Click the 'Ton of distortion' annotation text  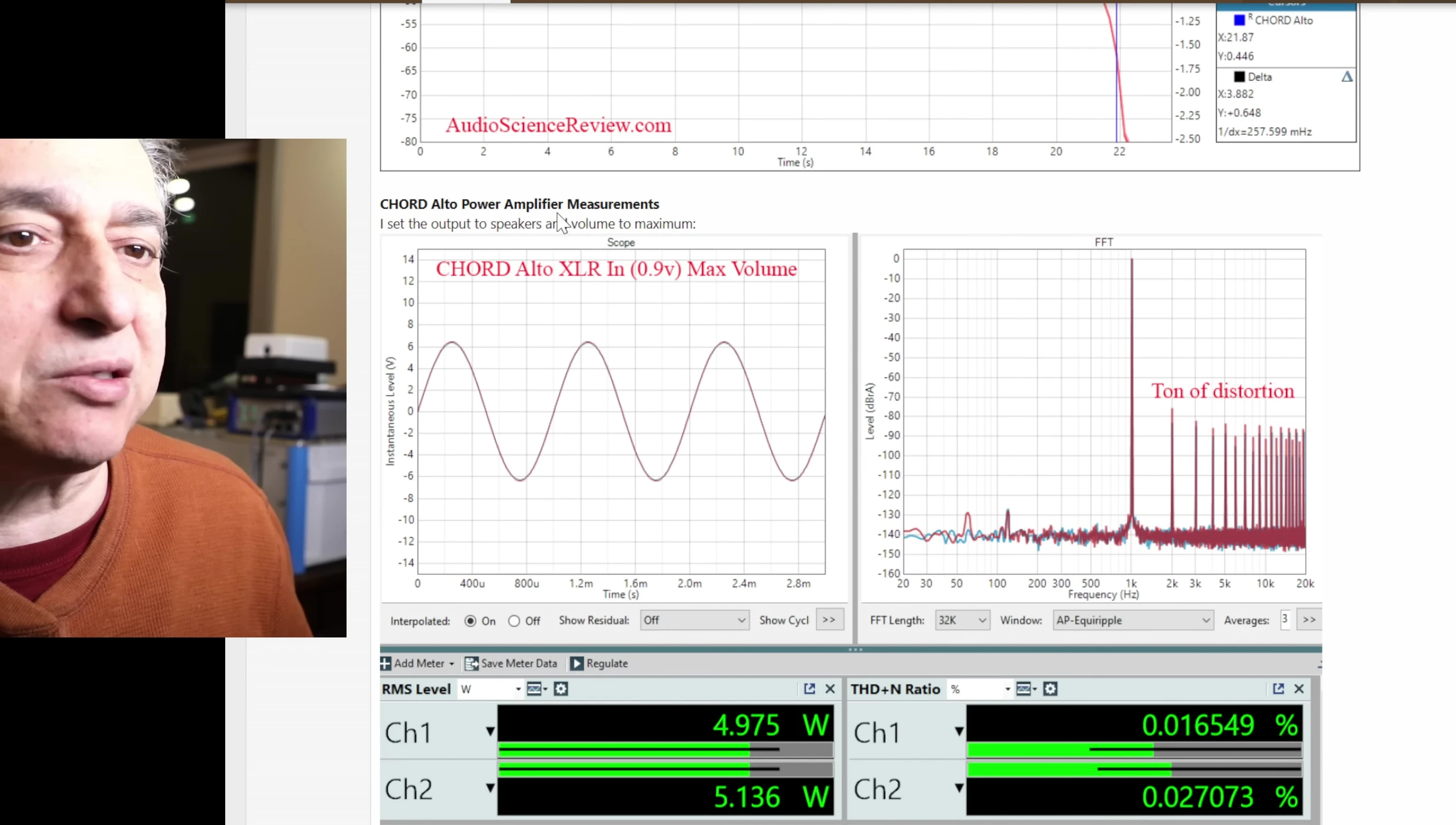click(x=1222, y=391)
